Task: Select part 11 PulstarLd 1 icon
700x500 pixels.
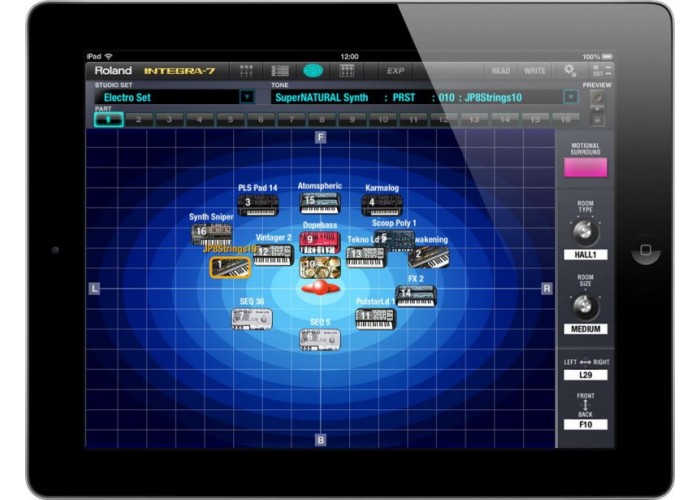Action: [x=376, y=319]
